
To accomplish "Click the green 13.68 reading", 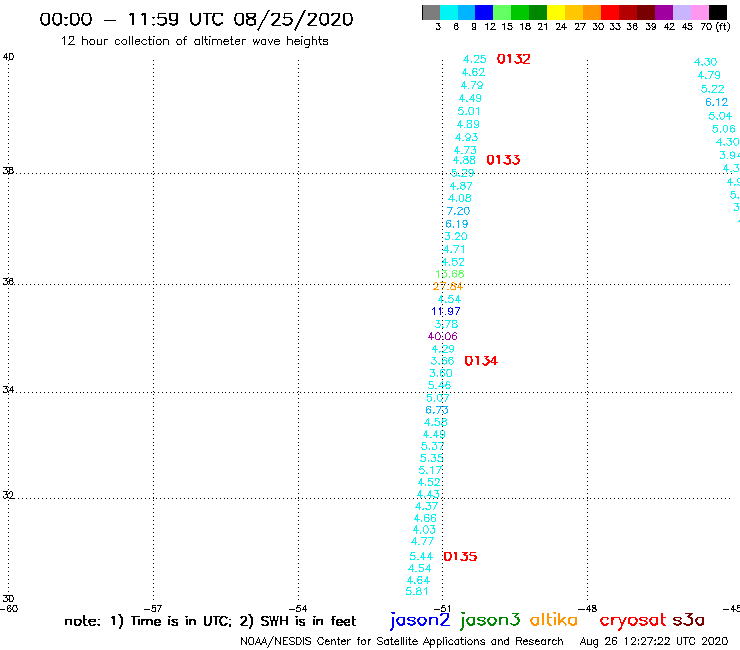I will click(x=450, y=274).
